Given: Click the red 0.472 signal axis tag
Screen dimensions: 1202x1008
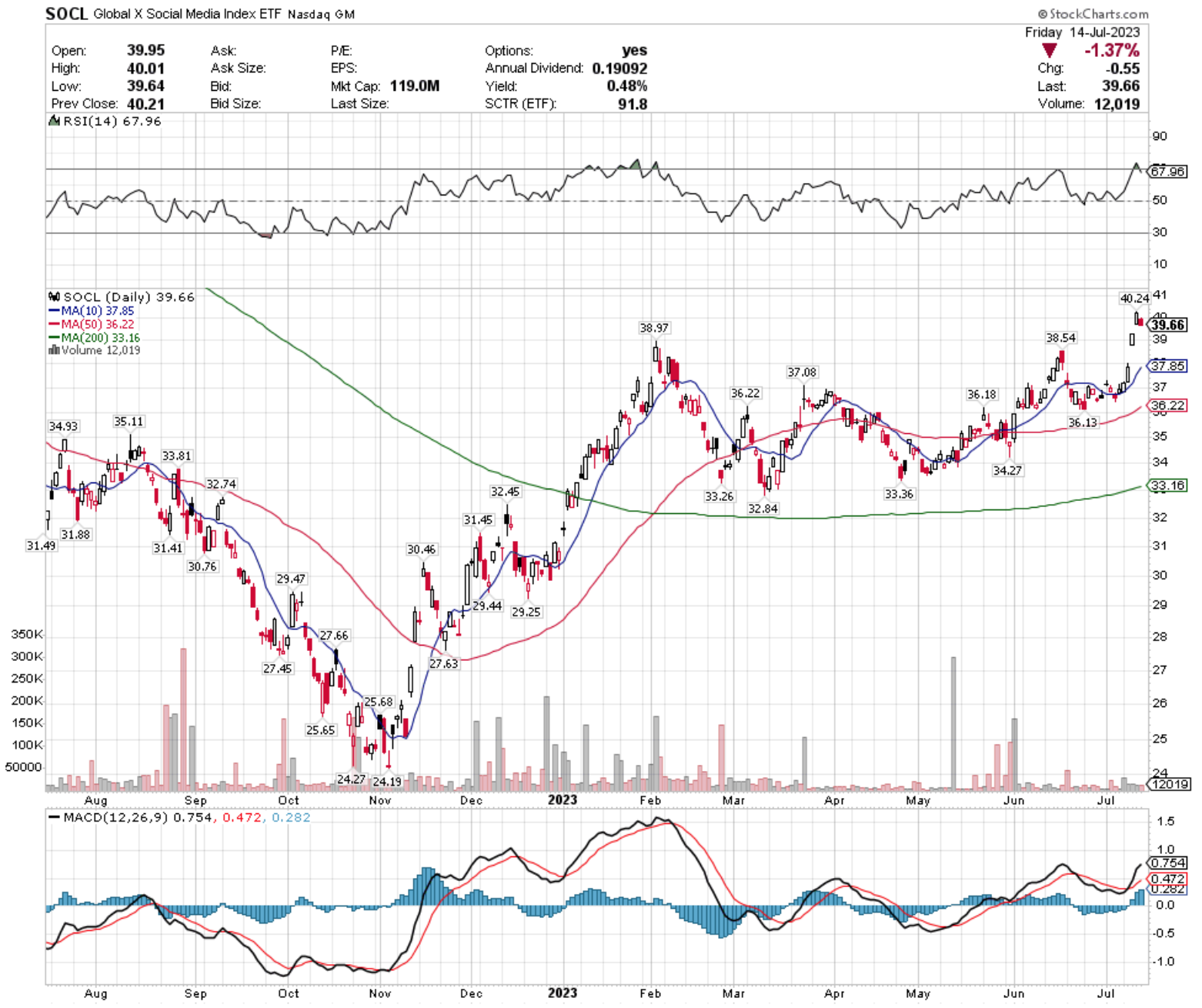Looking at the screenshot, I should (1167, 879).
